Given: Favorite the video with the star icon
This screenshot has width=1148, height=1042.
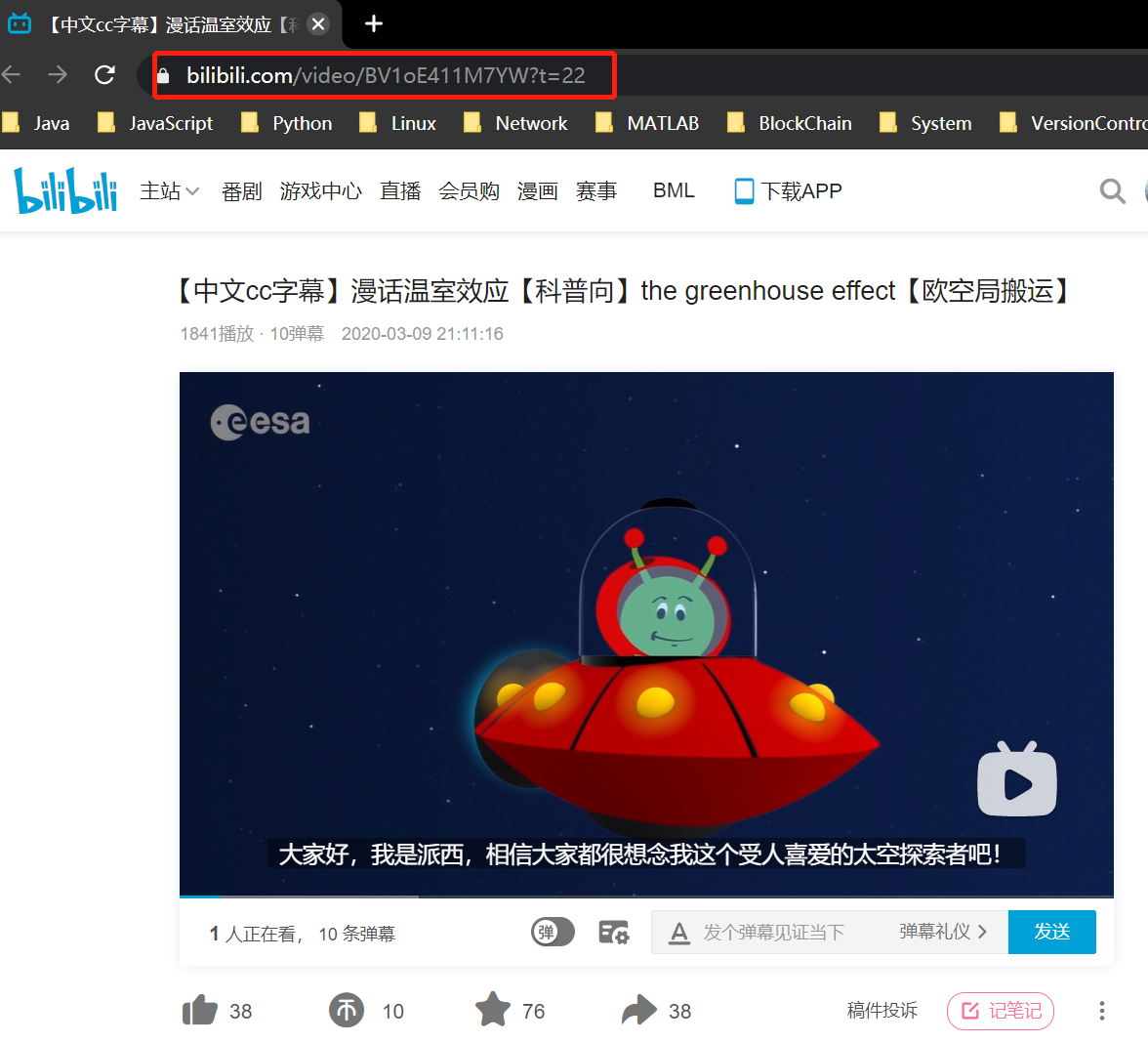Looking at the screenshot, I should coord(493,1009).
